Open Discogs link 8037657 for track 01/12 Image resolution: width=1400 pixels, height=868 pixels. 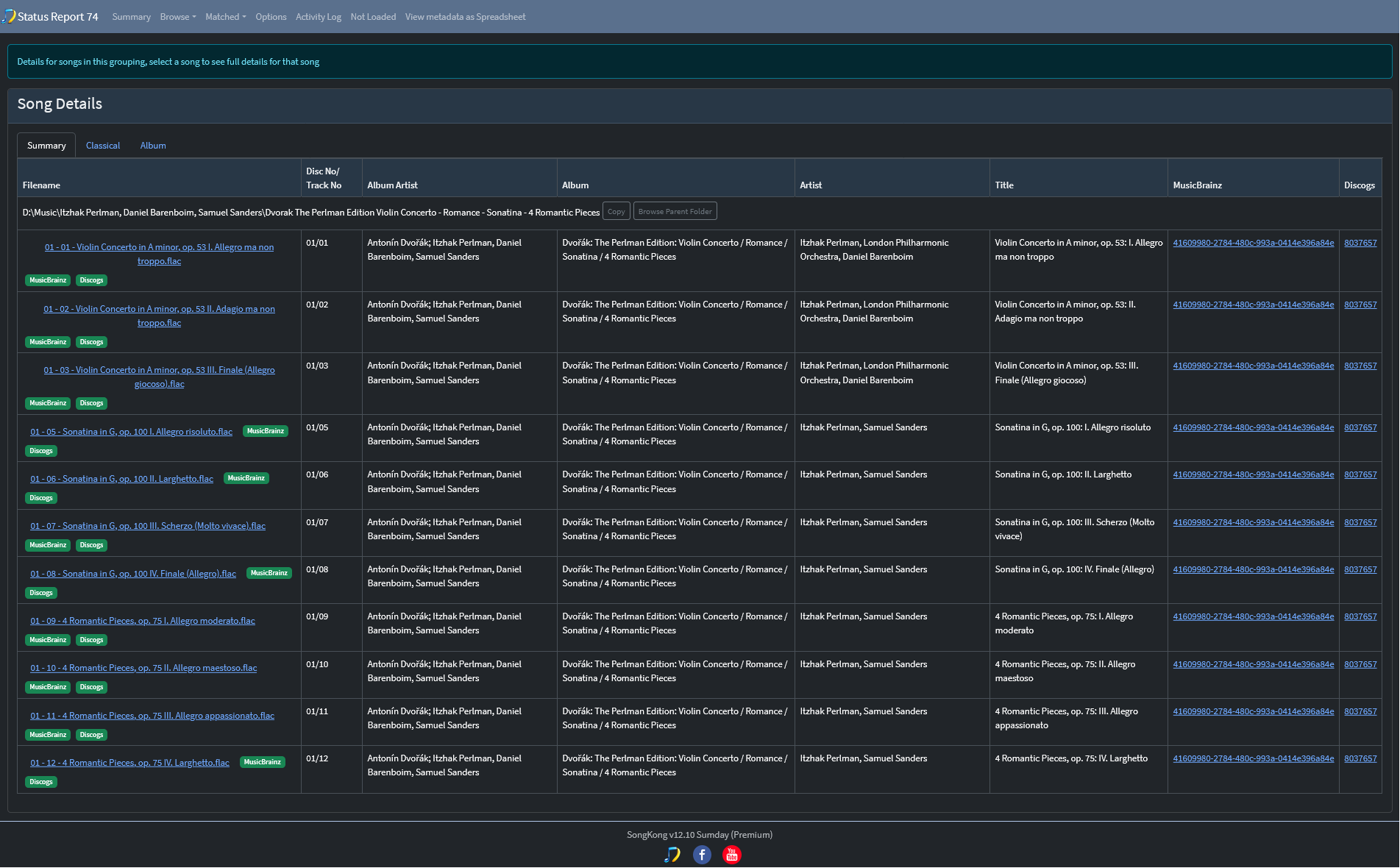tap(1360, 758)
